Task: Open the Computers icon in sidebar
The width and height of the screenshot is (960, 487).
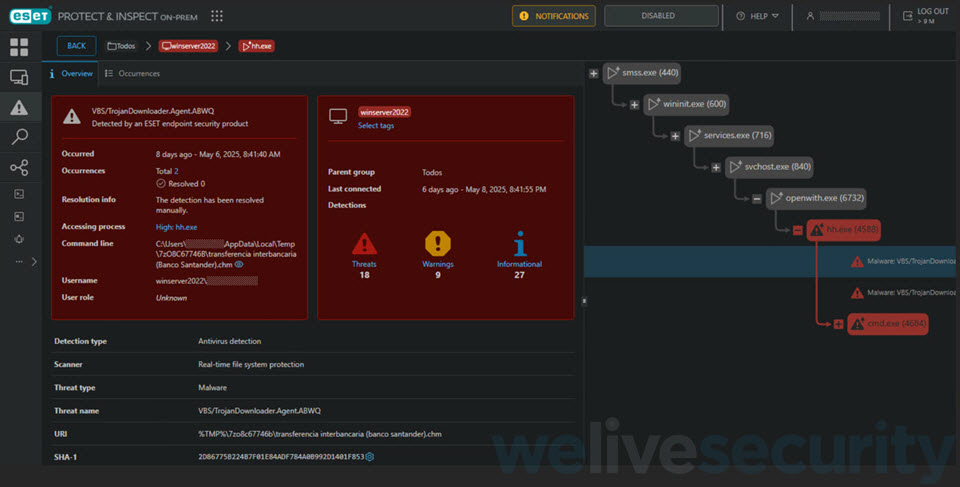Action: [x=19, y=77]
